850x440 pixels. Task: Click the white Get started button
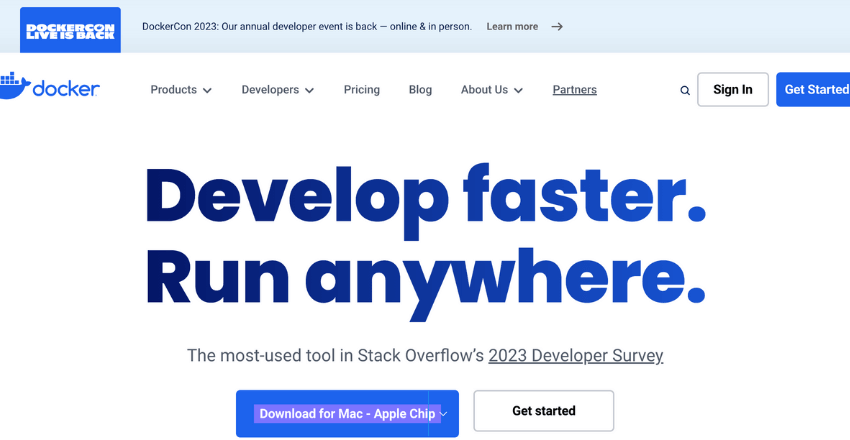[544, 411]
